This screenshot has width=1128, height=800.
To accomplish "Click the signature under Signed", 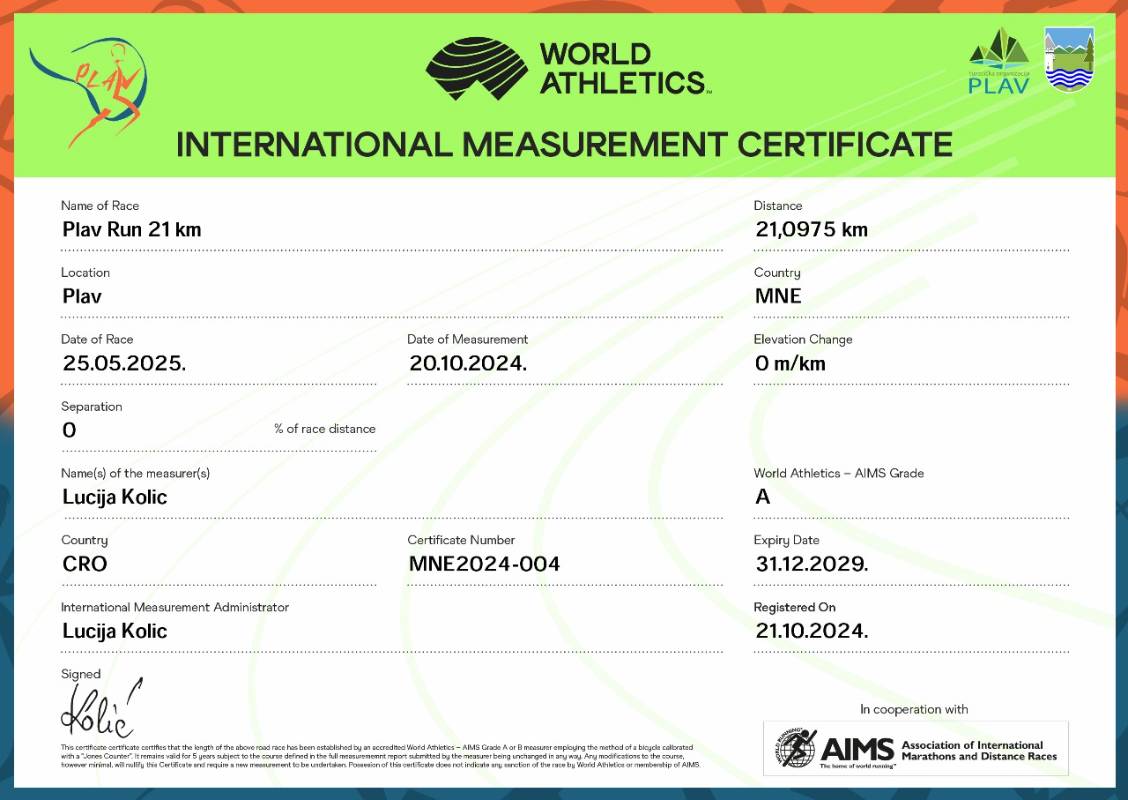I will pyautogui.click(x=101, y=709).
